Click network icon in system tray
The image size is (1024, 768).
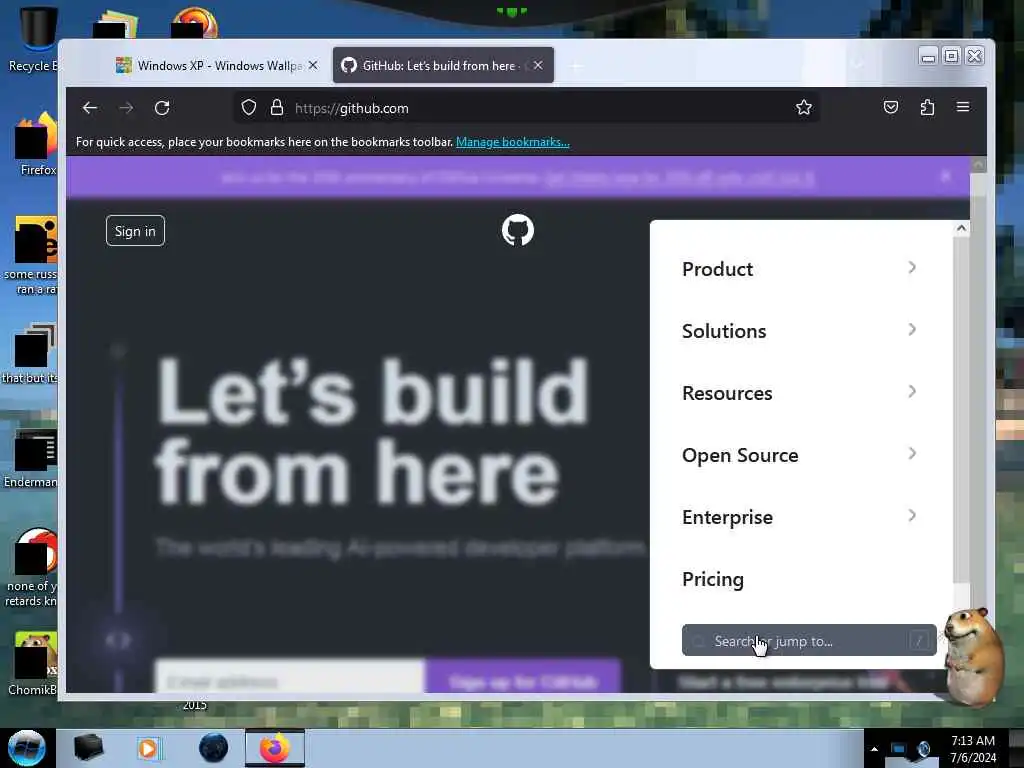[x=899, y=749]
